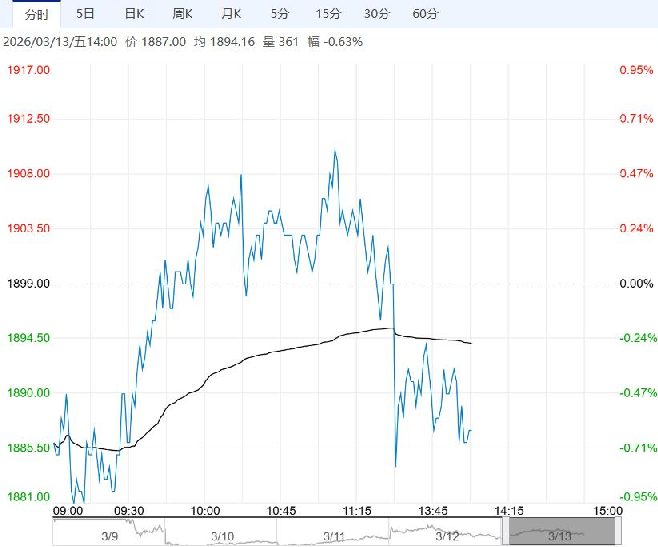The height and width of the screenshot is (547, 658).
Task: Select the 日K daily candlestick tab
Action: pos(134,13)
